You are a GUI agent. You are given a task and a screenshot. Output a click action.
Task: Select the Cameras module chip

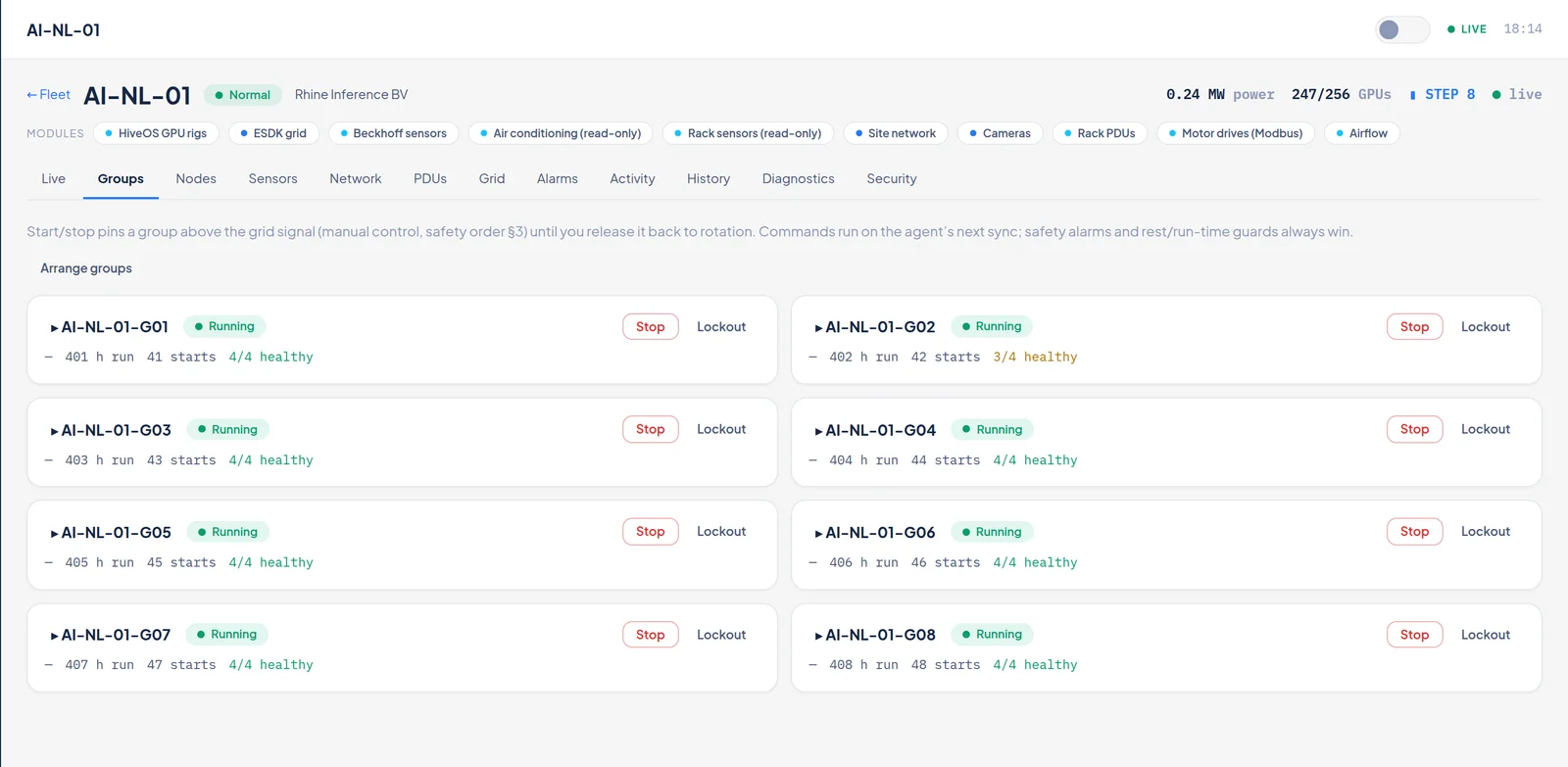1001,133
